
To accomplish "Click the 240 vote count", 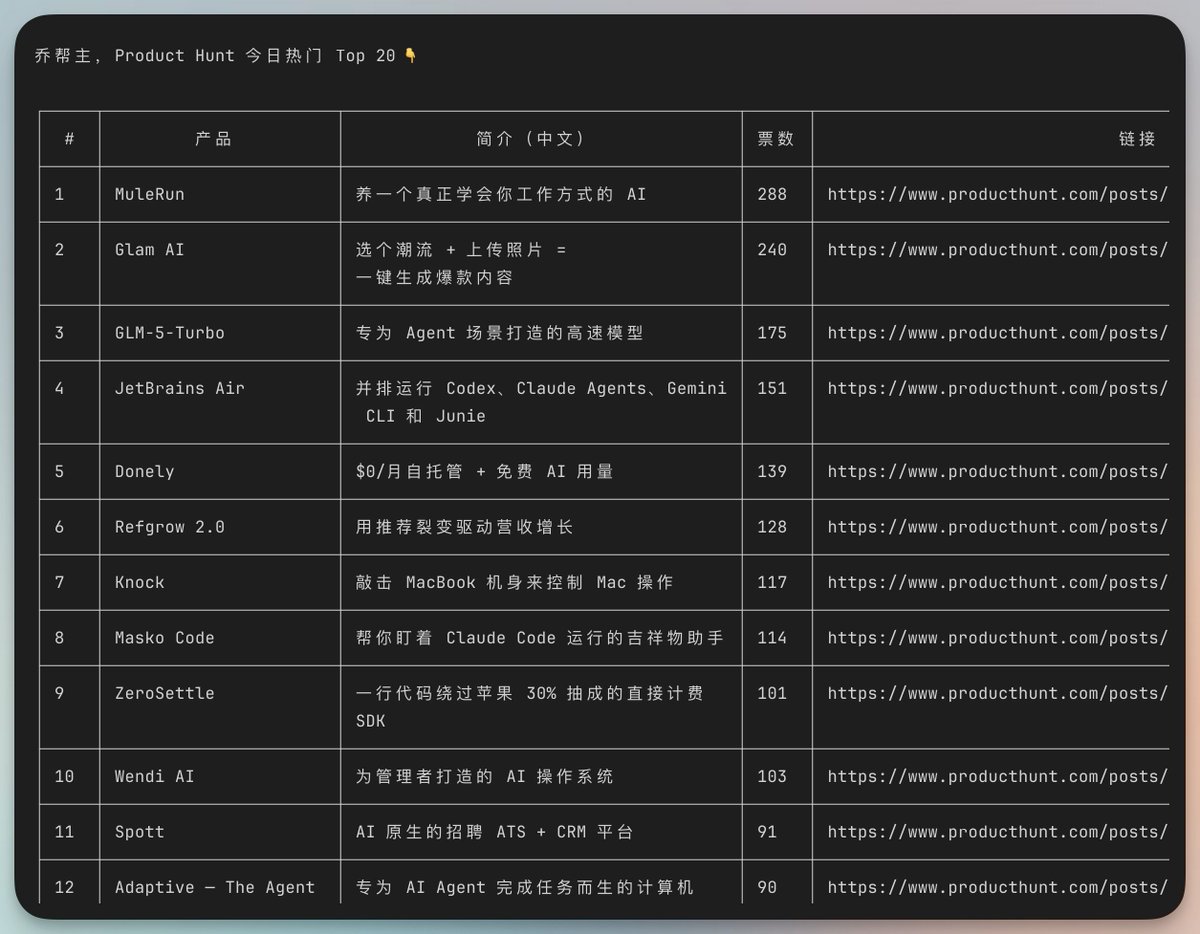I will [772, 250].
